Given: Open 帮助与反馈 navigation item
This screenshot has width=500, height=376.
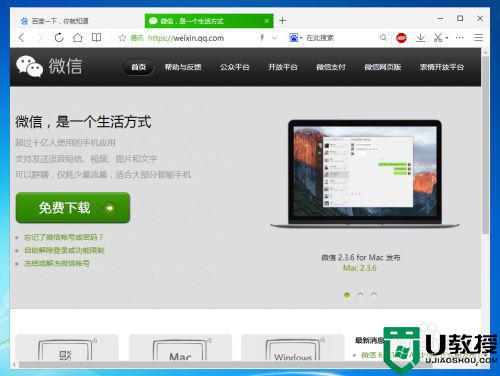Looking at the screenshot, I should coord(183,67).
